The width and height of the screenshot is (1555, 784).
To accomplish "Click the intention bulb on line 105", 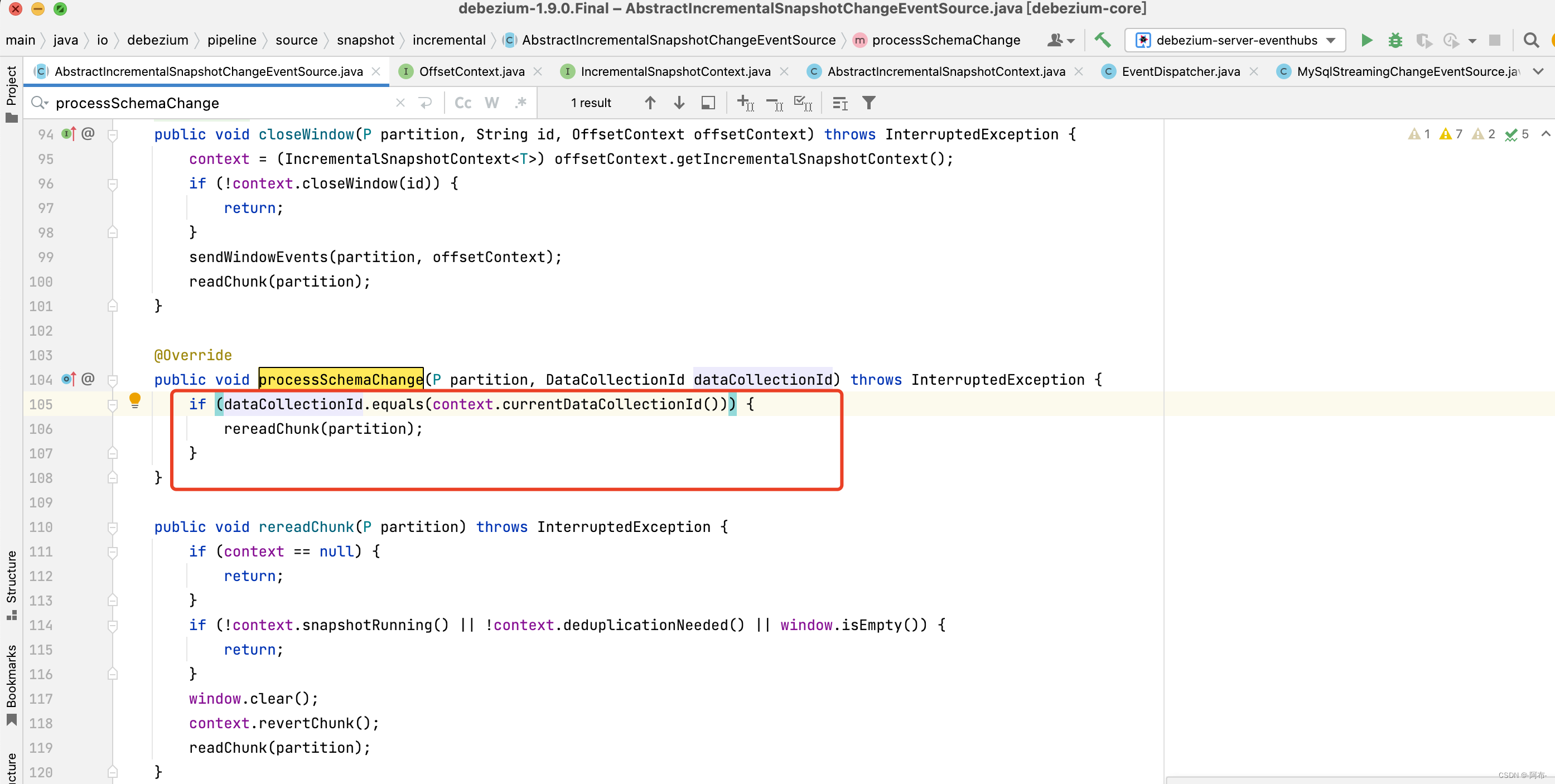I will [134, 400].
